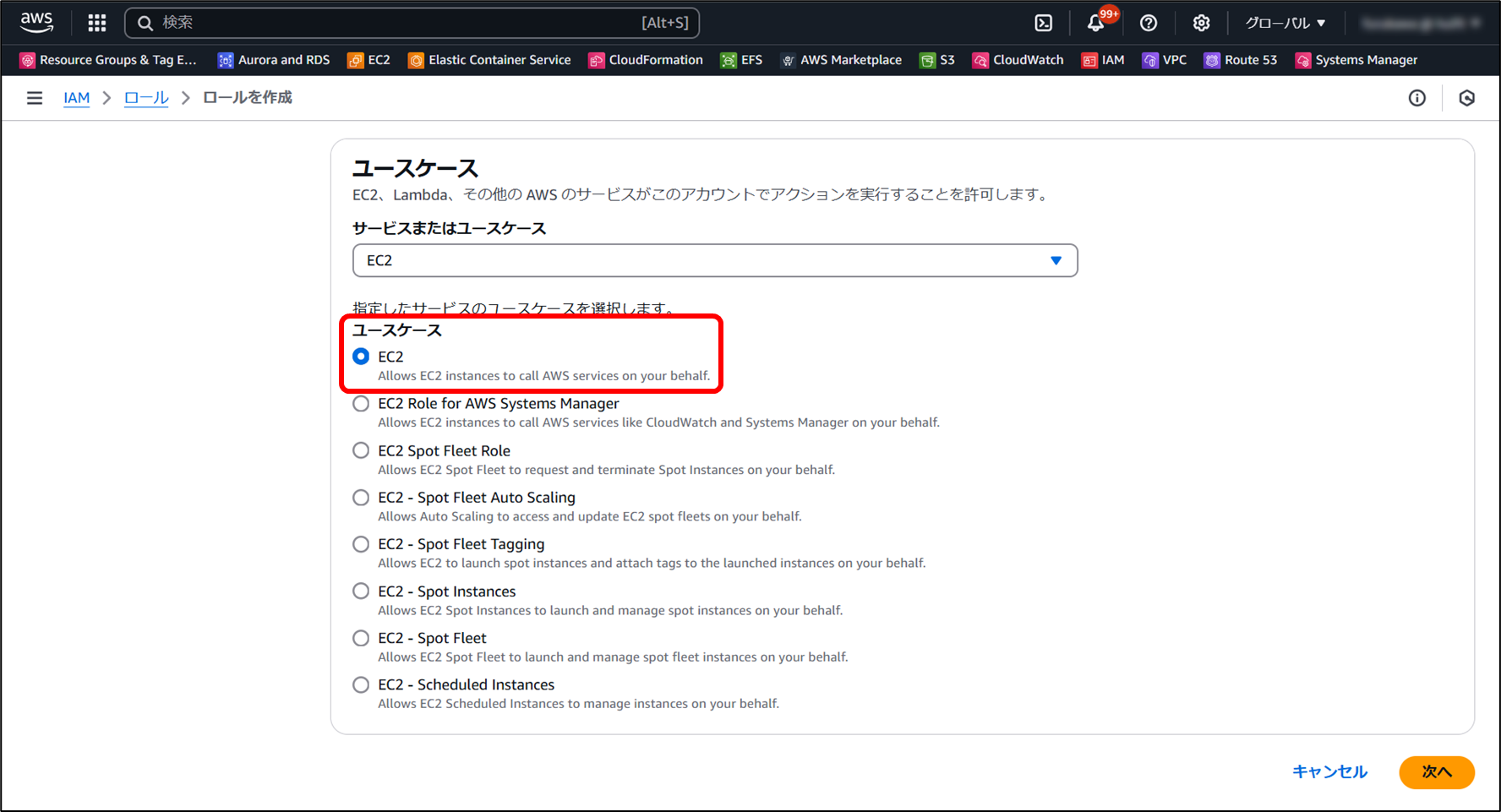Screen dimensions: 1501x812
Task: Open the notifications bell
Action: [x=1096, y=23]
